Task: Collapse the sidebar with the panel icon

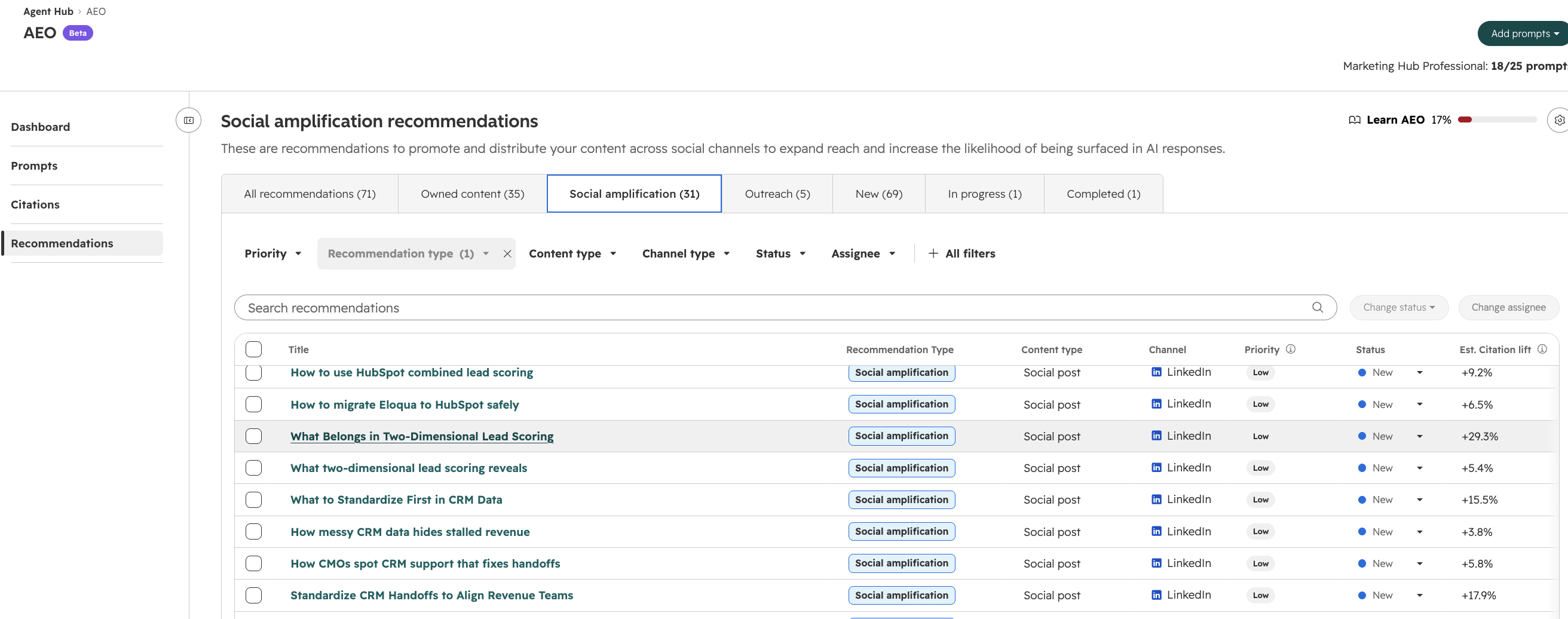Action: [x=189, y=121]
